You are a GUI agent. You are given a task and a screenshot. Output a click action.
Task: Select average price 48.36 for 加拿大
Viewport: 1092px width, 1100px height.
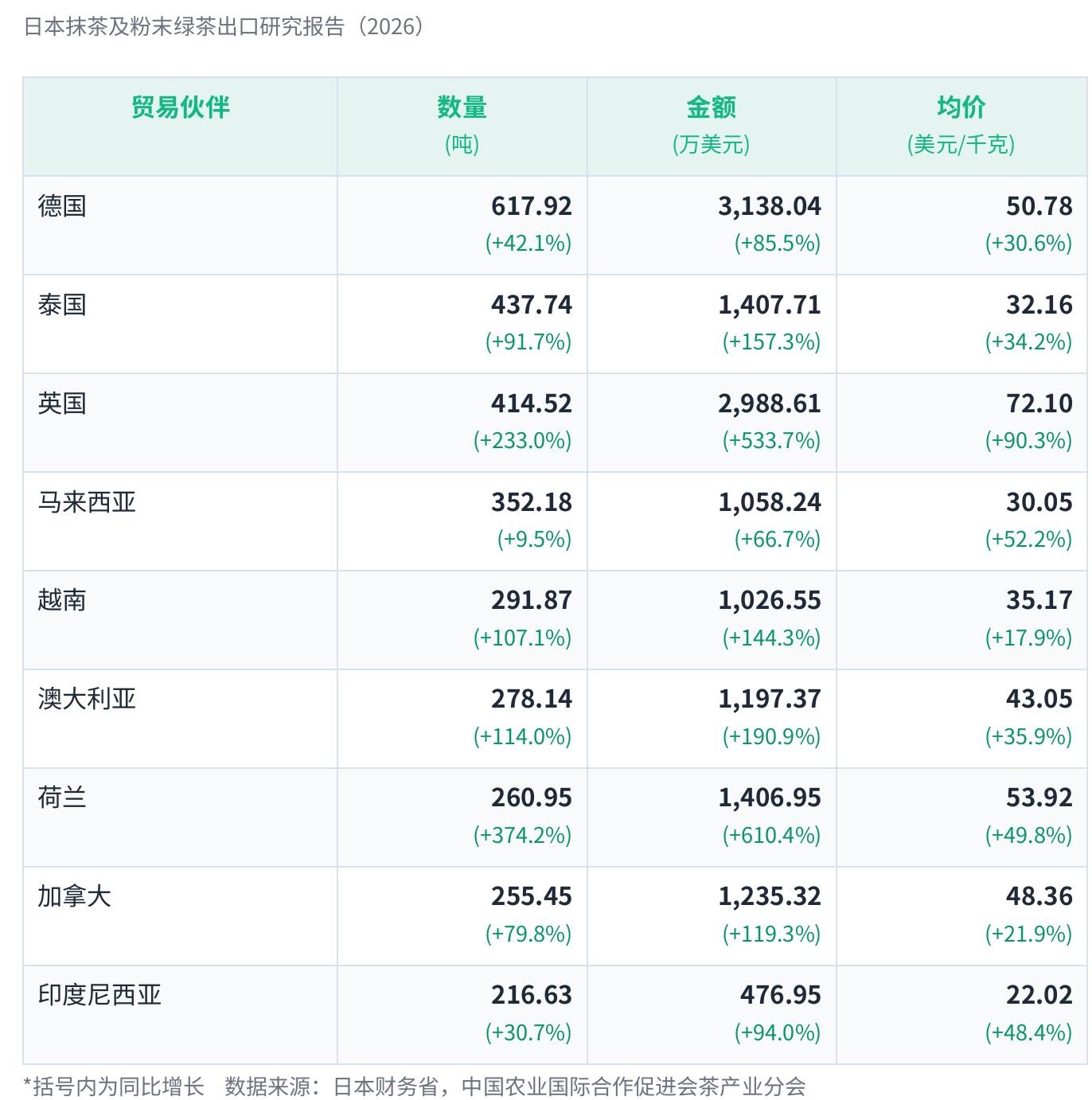1039,896
